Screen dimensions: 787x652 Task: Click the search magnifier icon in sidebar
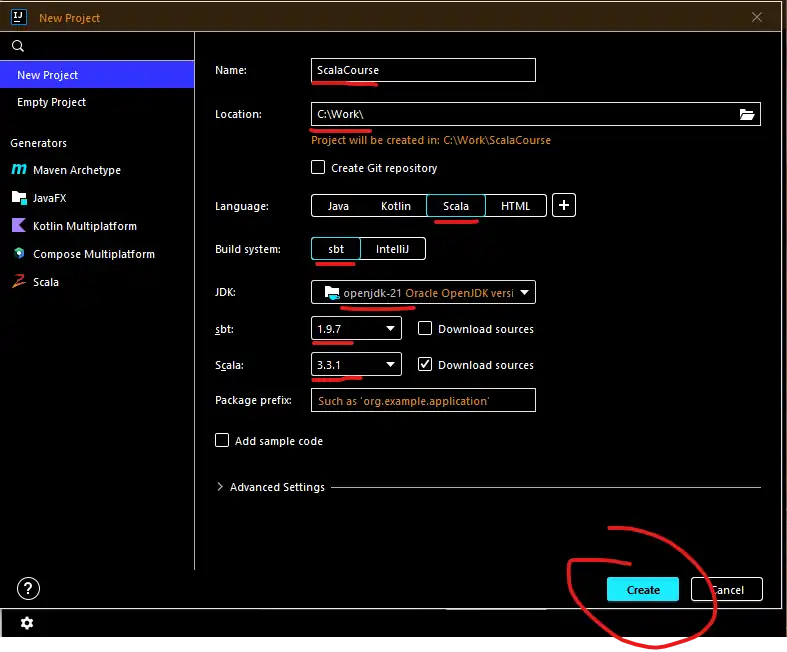click(x=18, y=46)
